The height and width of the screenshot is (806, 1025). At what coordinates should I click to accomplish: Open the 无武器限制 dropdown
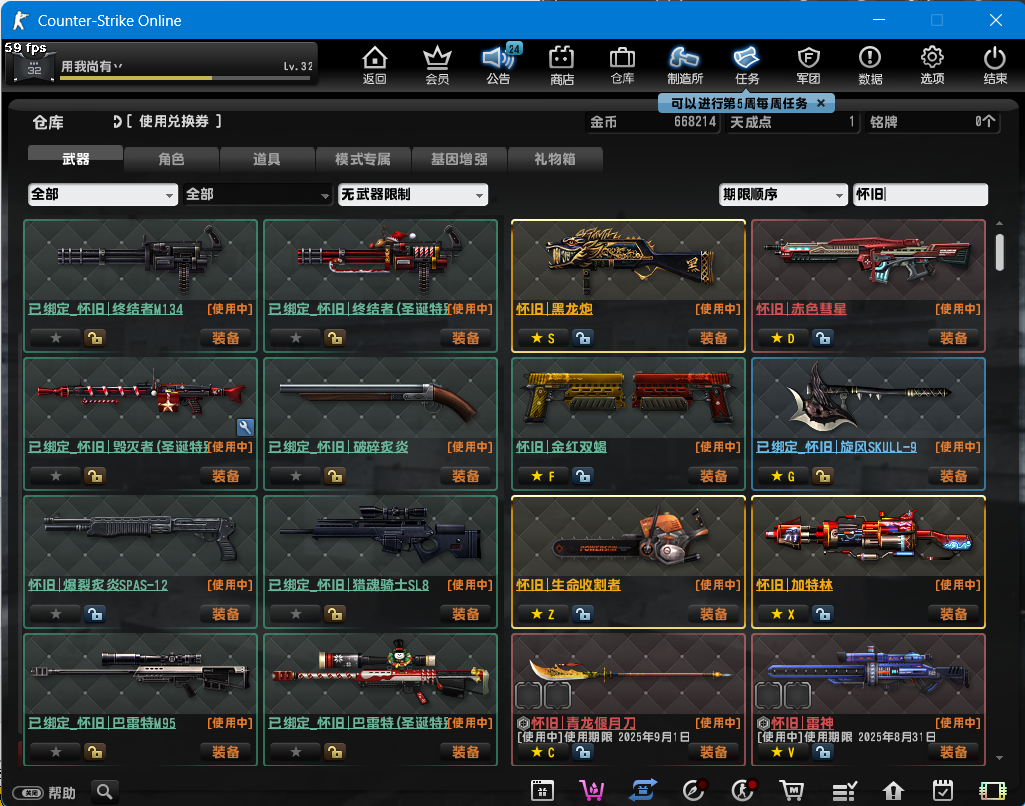click(412, 194)
